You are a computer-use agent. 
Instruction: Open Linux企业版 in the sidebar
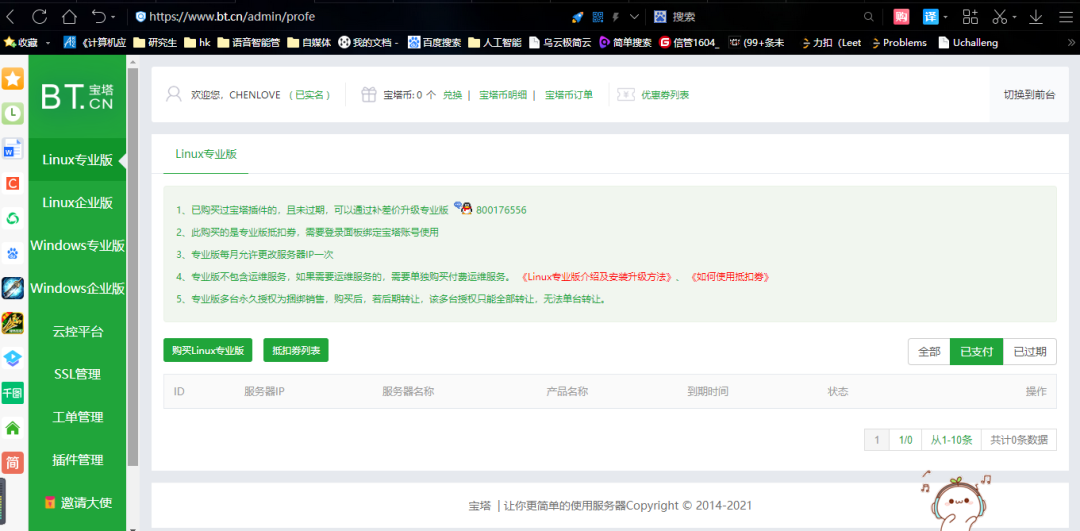77,202
